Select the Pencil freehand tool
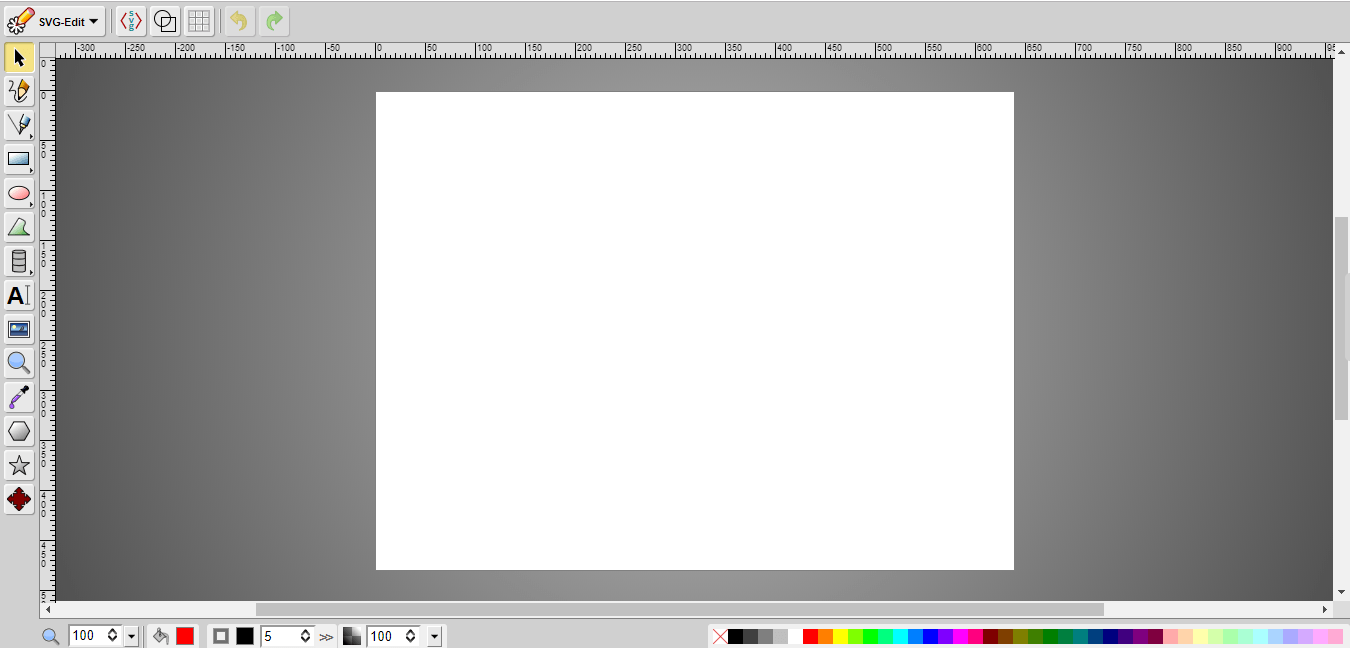This screenshot has width=1350, height=648. 19,91
